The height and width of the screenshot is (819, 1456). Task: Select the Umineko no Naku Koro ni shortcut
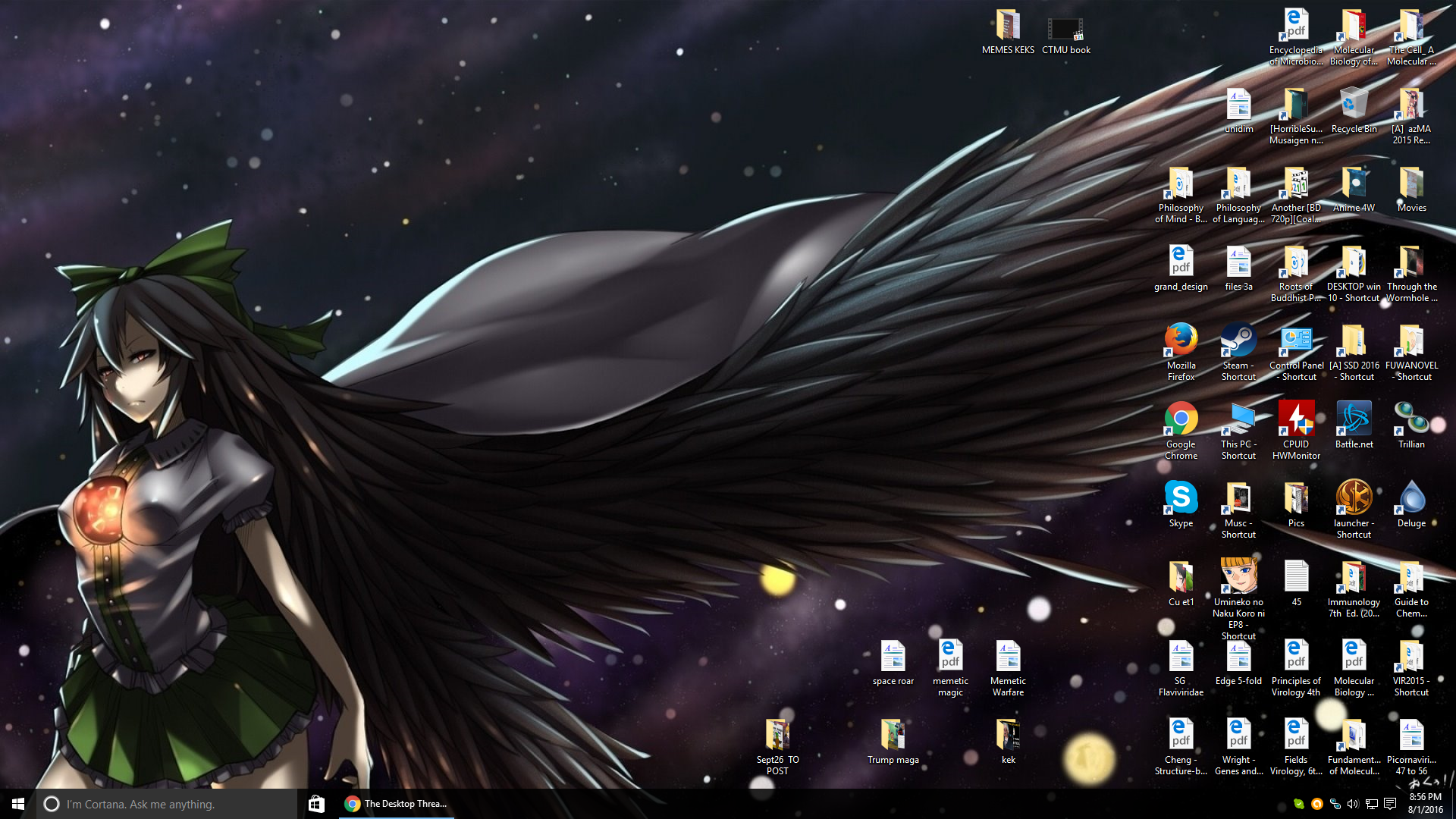1238,600
